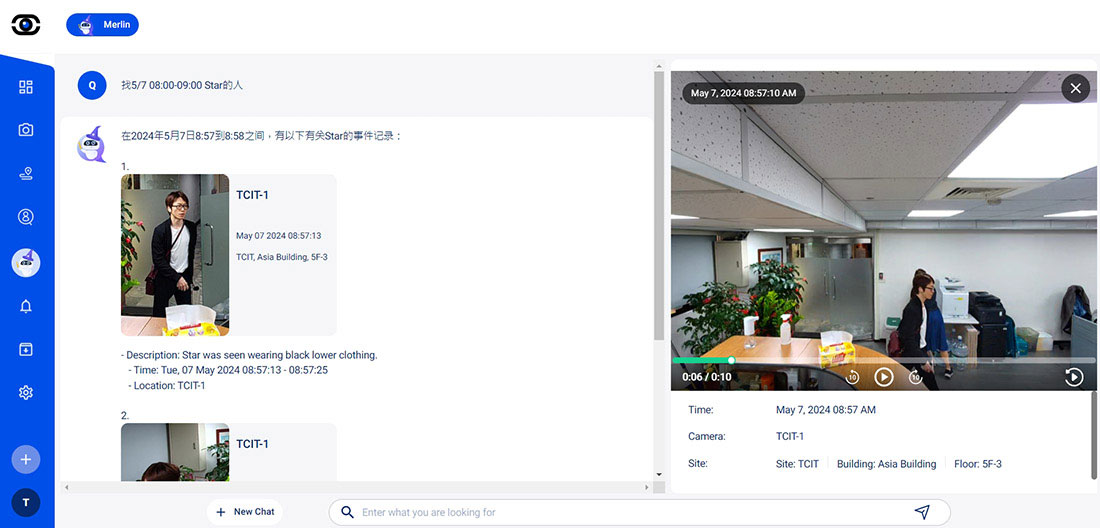Screen dimensions: 1100x528
Task: Open the dashboard grid icon in sidebar
Action: (26, 87)
